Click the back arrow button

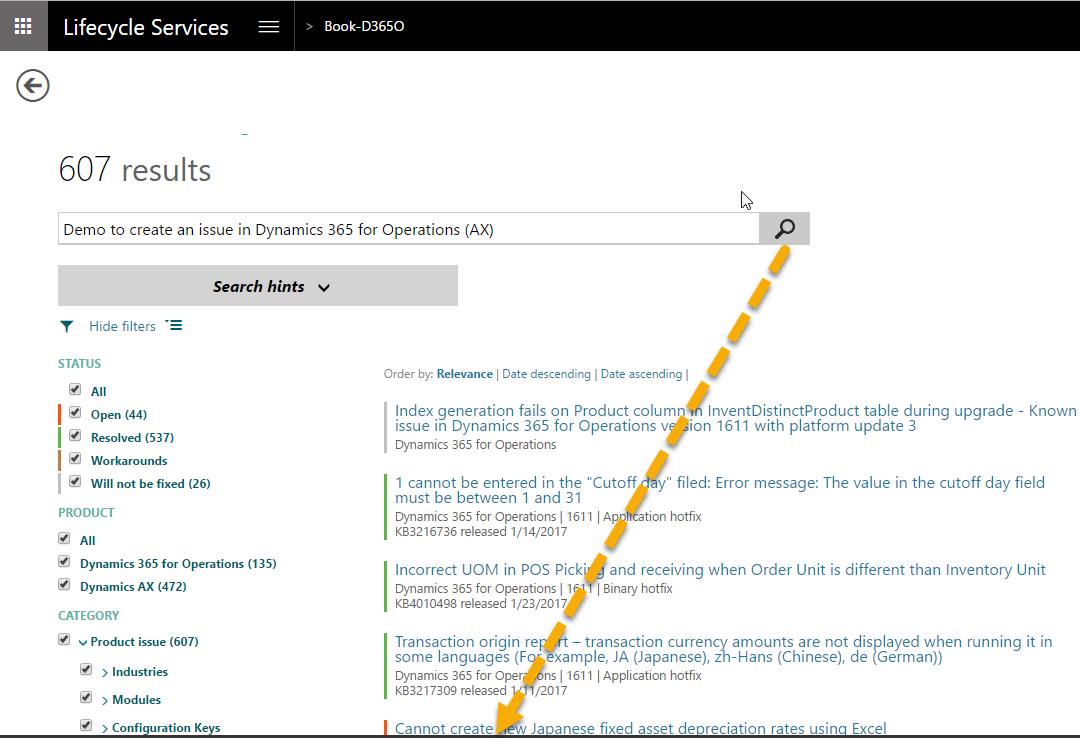[x=33, y=86]
